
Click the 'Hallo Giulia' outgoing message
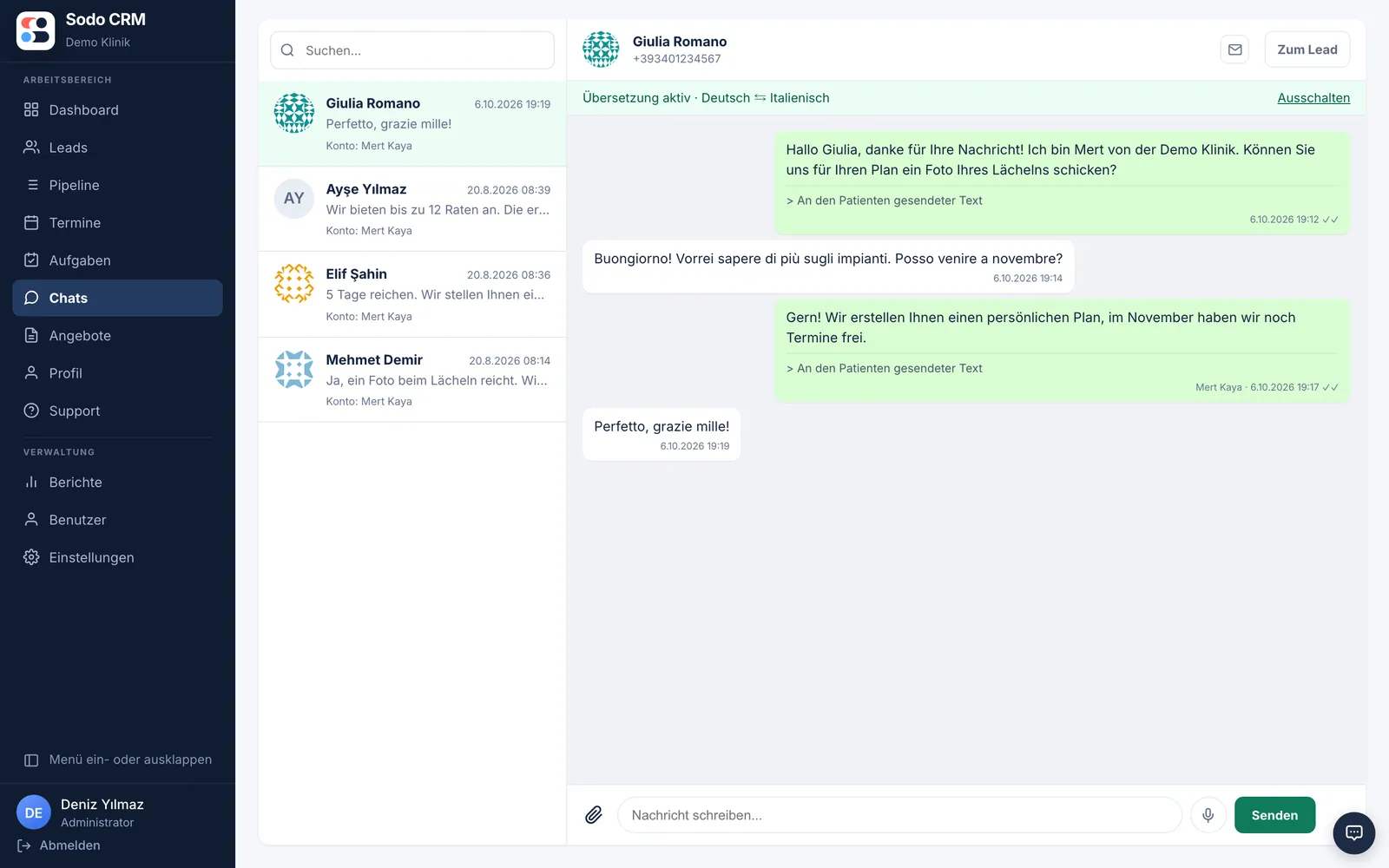(x=1062, y=183)
